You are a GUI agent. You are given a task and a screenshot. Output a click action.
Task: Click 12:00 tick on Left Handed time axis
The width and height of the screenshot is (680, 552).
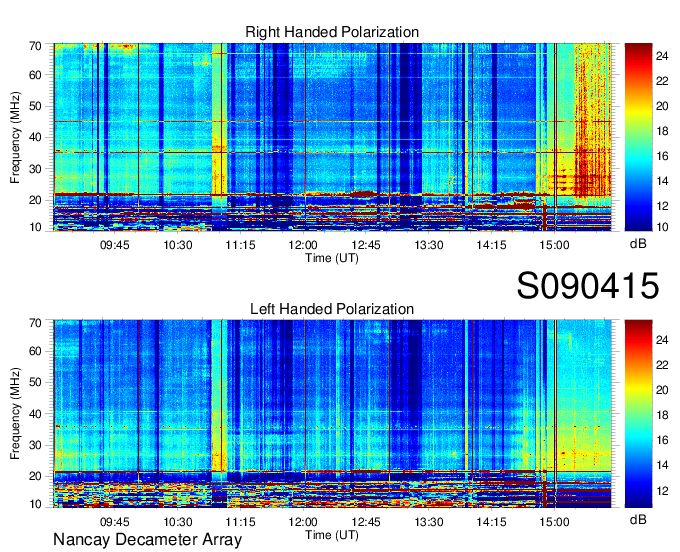point(303,522)
